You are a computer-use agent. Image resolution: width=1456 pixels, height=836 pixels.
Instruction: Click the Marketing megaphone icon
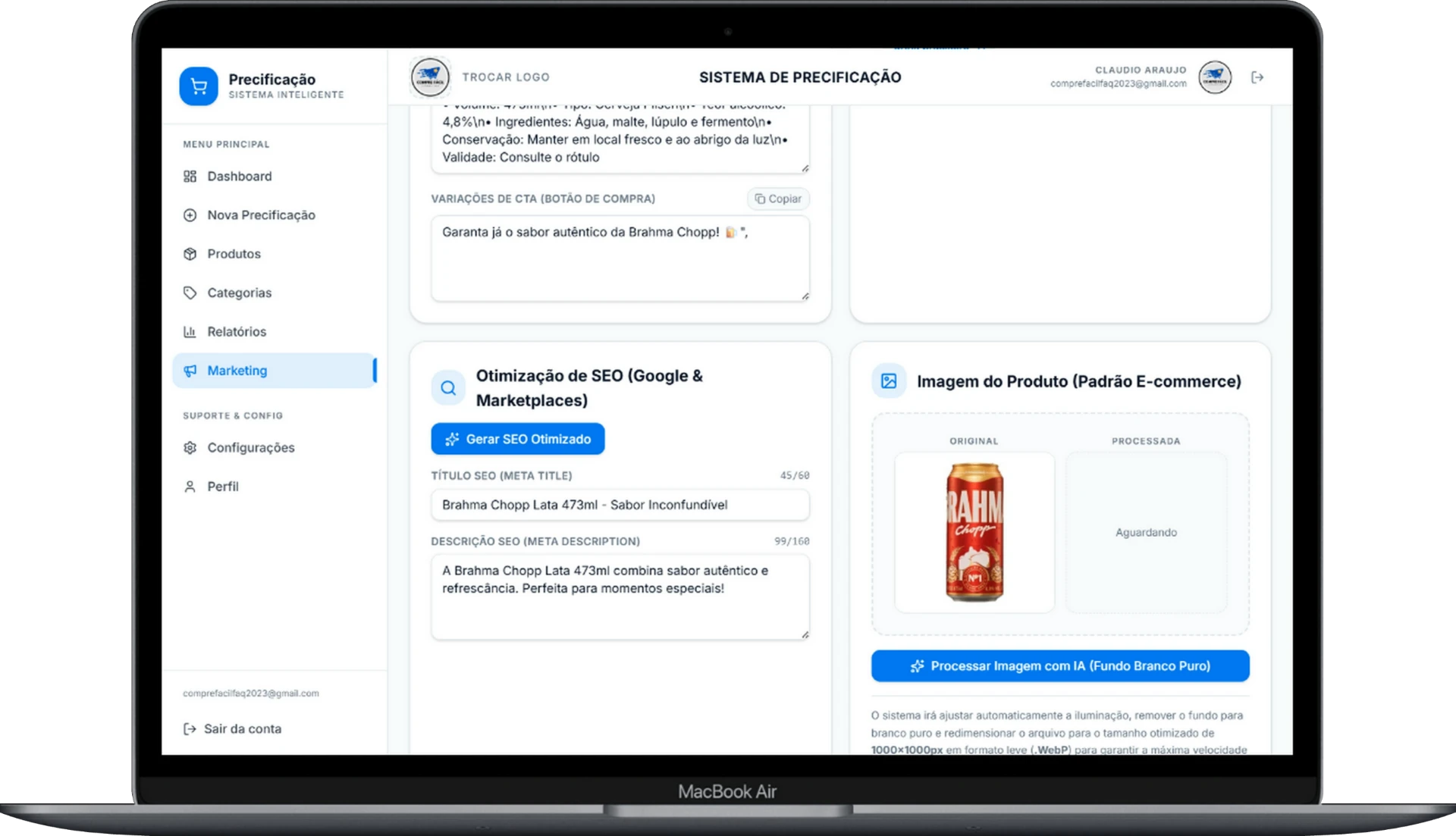point(190,371)
